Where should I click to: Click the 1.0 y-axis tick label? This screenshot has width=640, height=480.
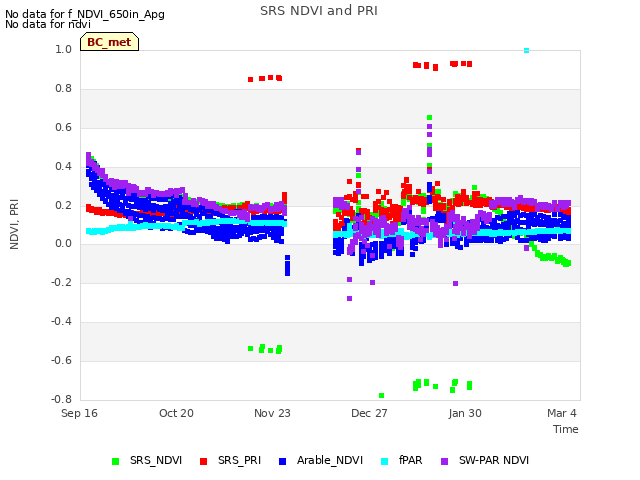point(63,49)
